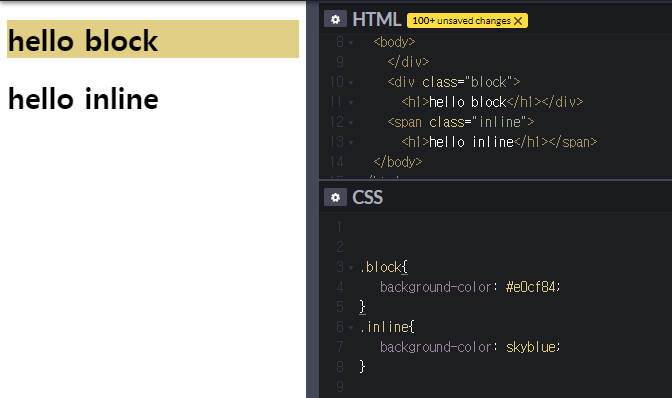Click the </body> closing tag
Image resolution: width=672 pixels, height=398 pixels.
pos(398,162)
